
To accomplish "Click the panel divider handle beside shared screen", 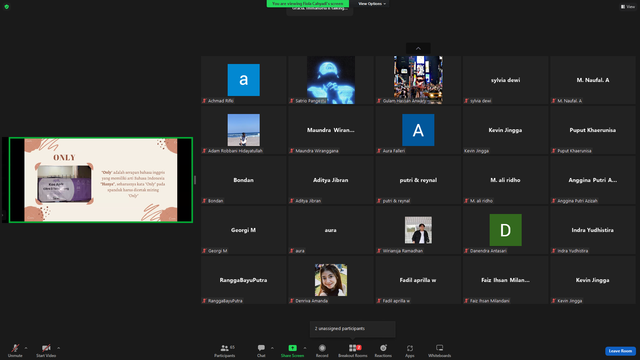I will [195, 180].
